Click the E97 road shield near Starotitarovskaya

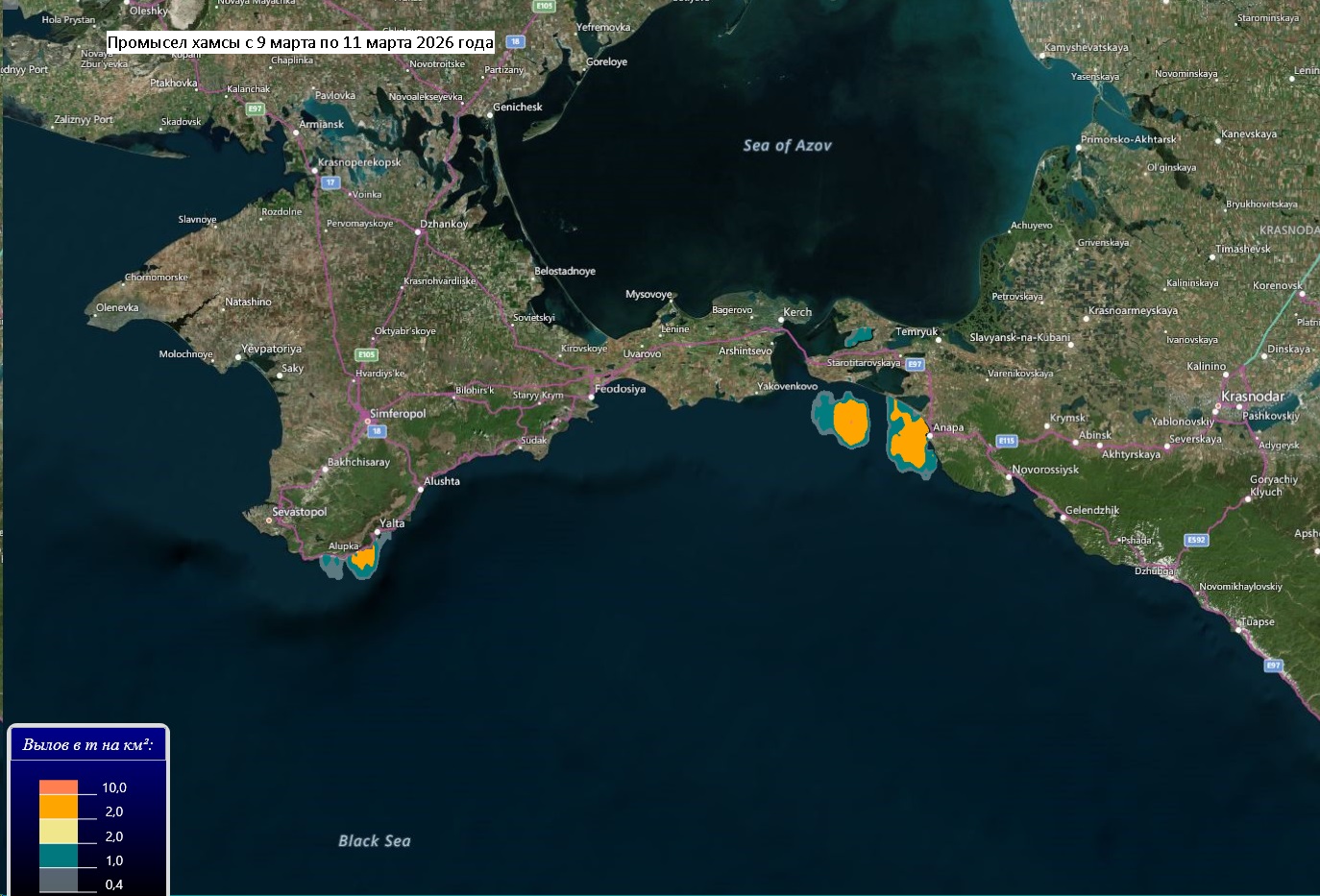point(915,364)
